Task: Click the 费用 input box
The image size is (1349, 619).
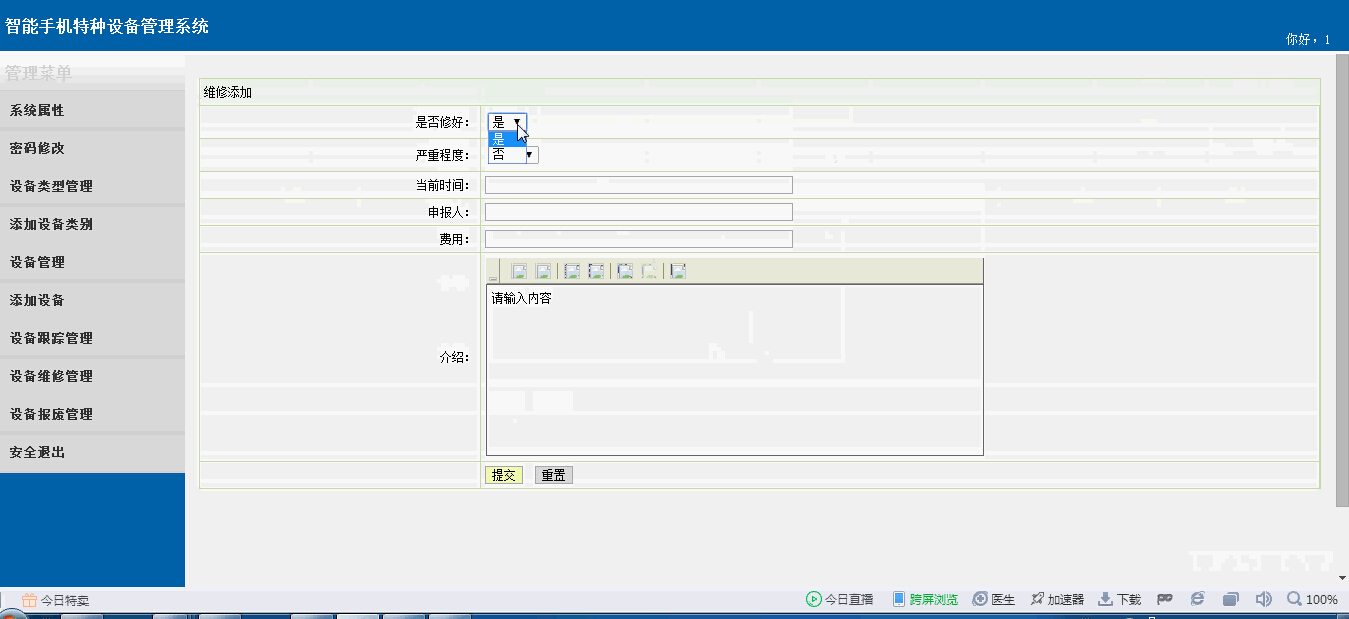Action: 638,239
